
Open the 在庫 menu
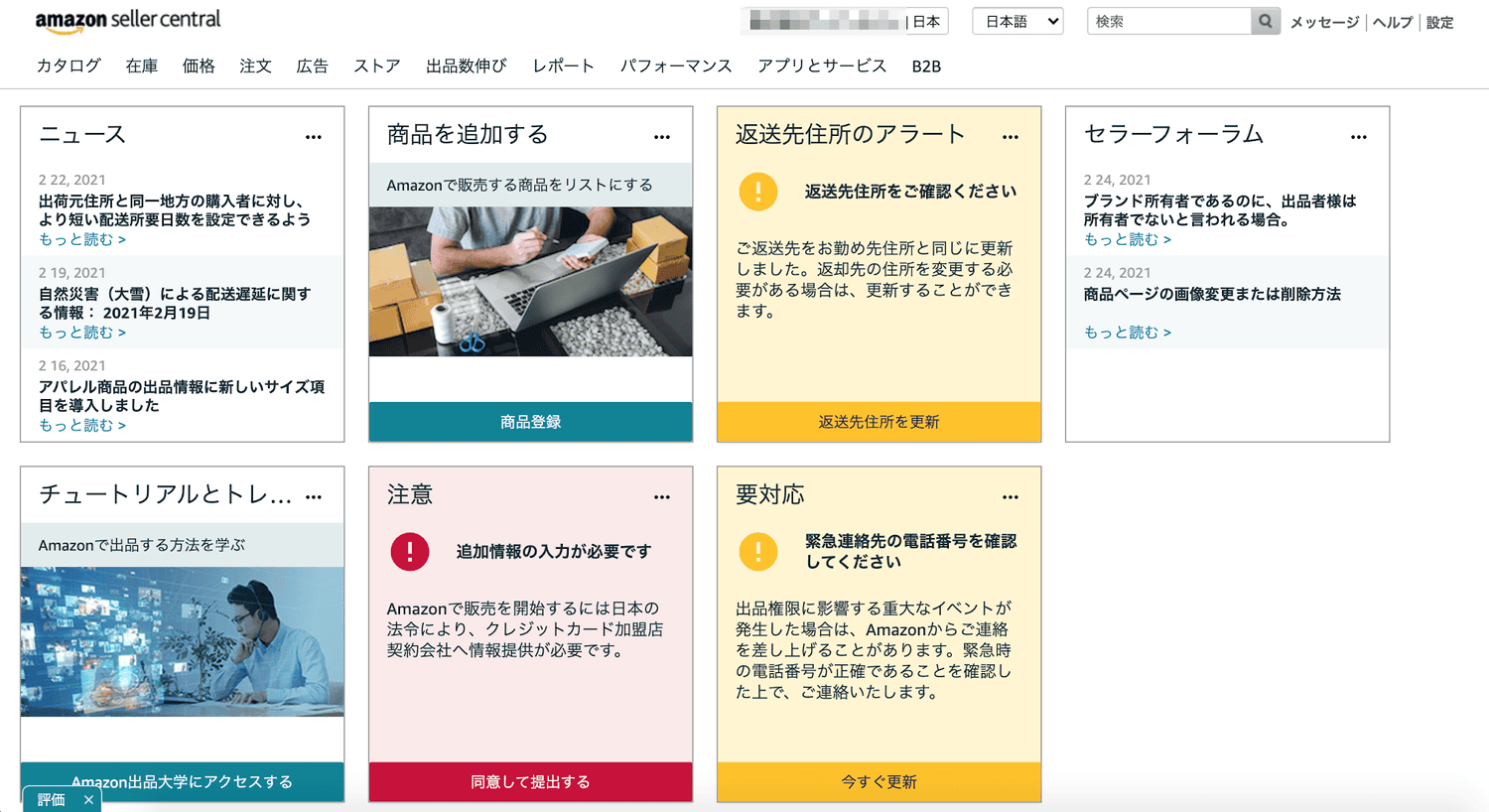pos(142,66)
